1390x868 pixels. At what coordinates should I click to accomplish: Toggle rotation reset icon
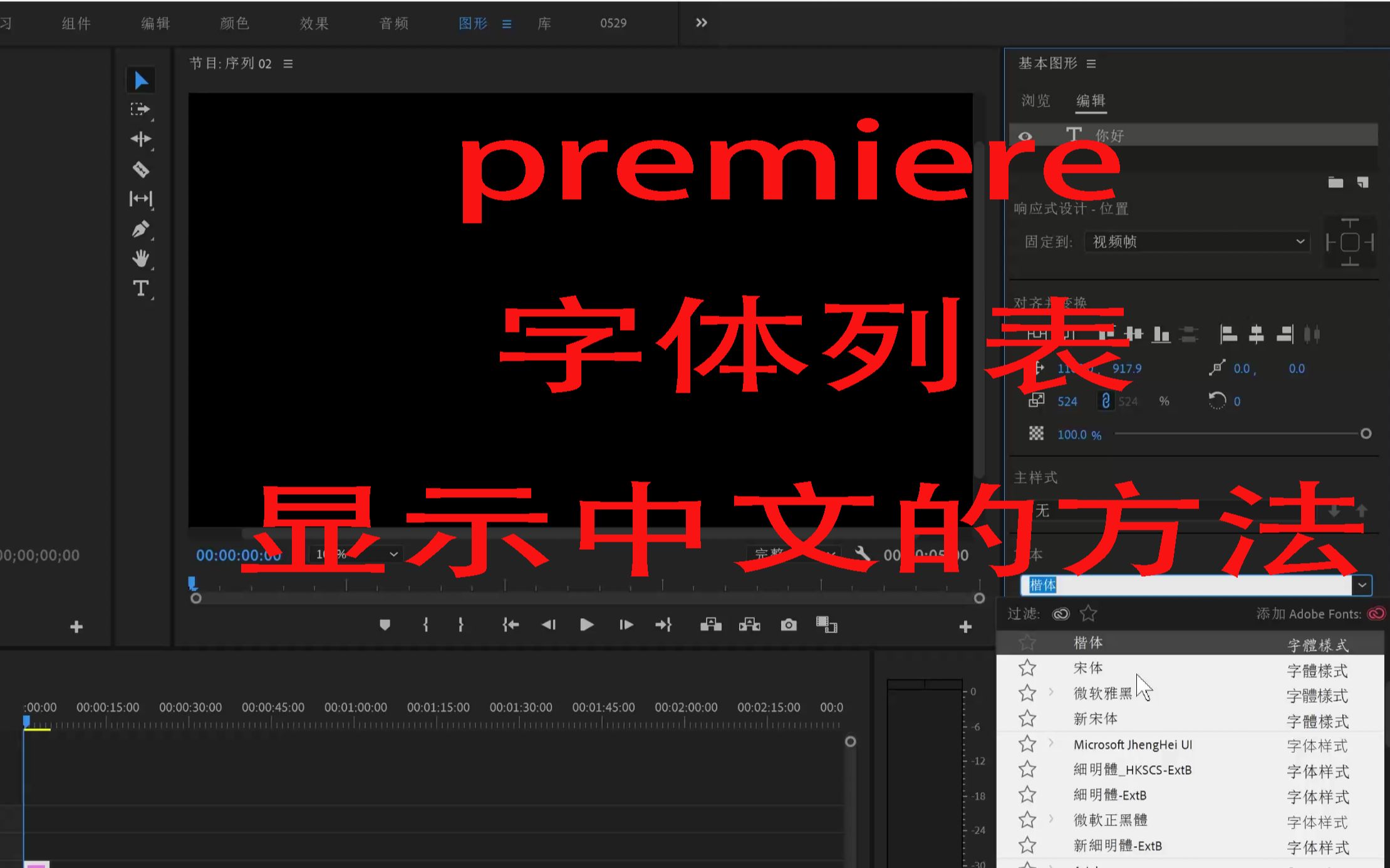tap(1216, 400)
